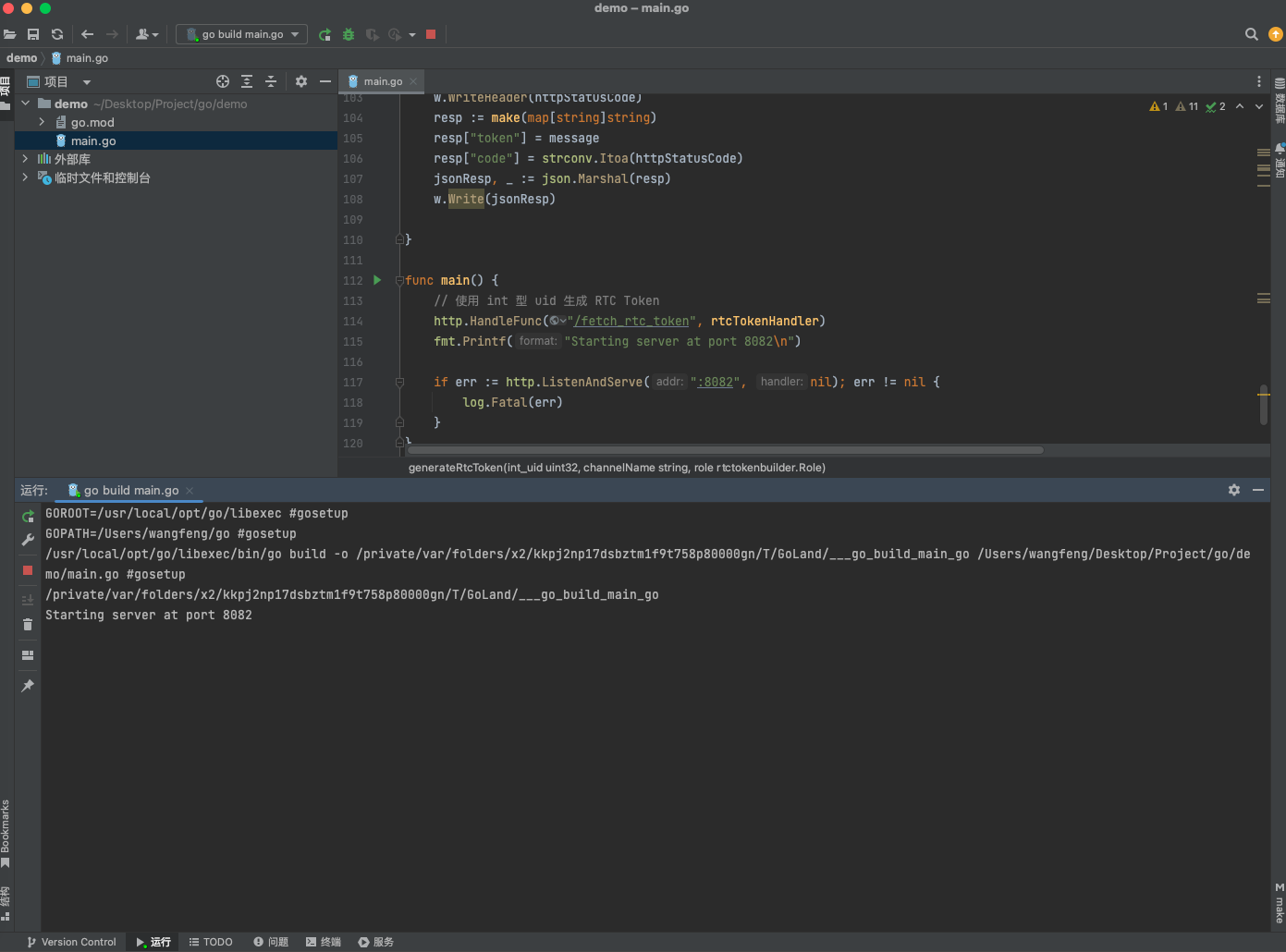Expand the go.mod tree node

tap(42, 122)
